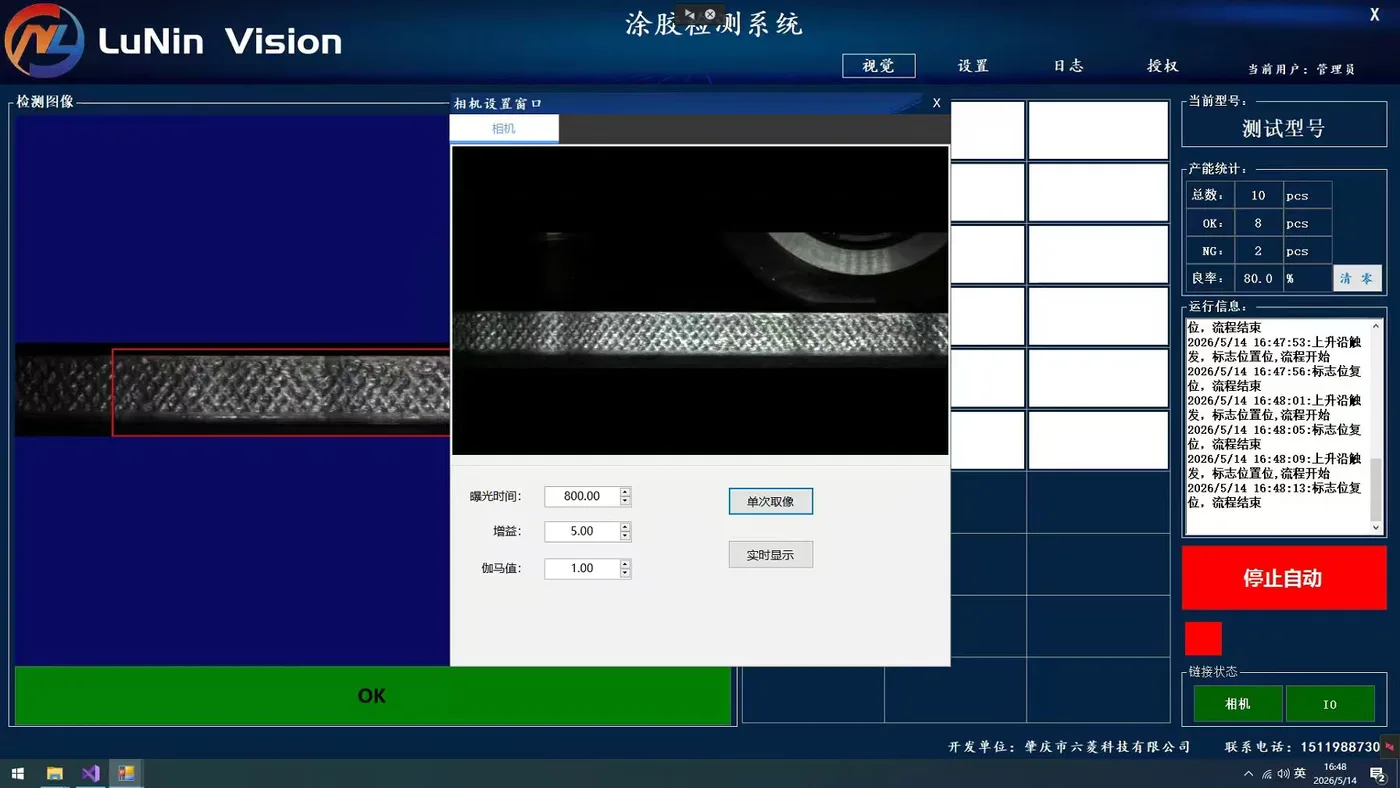Click the 清零 button to reset statistics

click(1357, 279)
